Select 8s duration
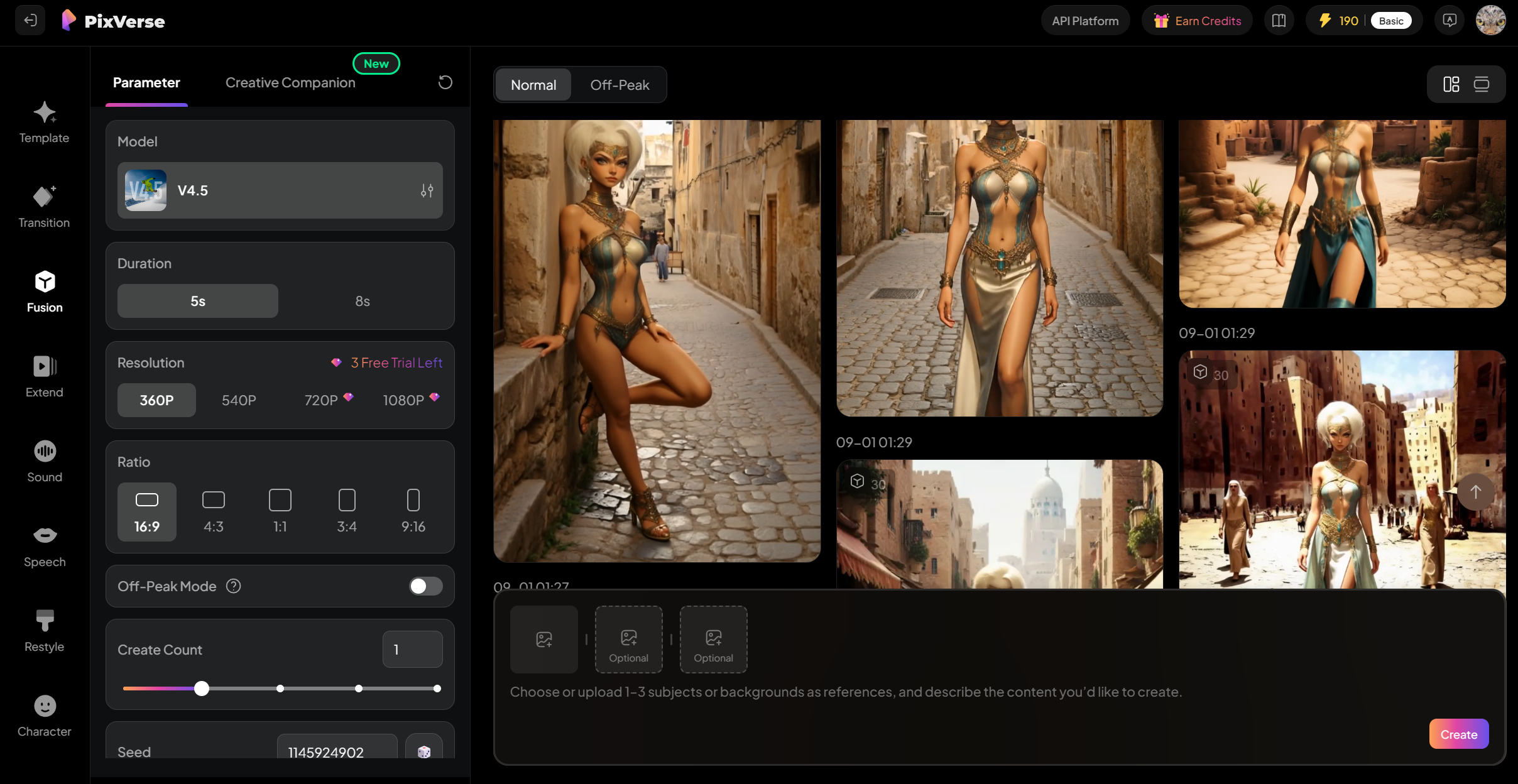Image resolution: width=1518 pixels, height=784 pixels. [363, 301]
